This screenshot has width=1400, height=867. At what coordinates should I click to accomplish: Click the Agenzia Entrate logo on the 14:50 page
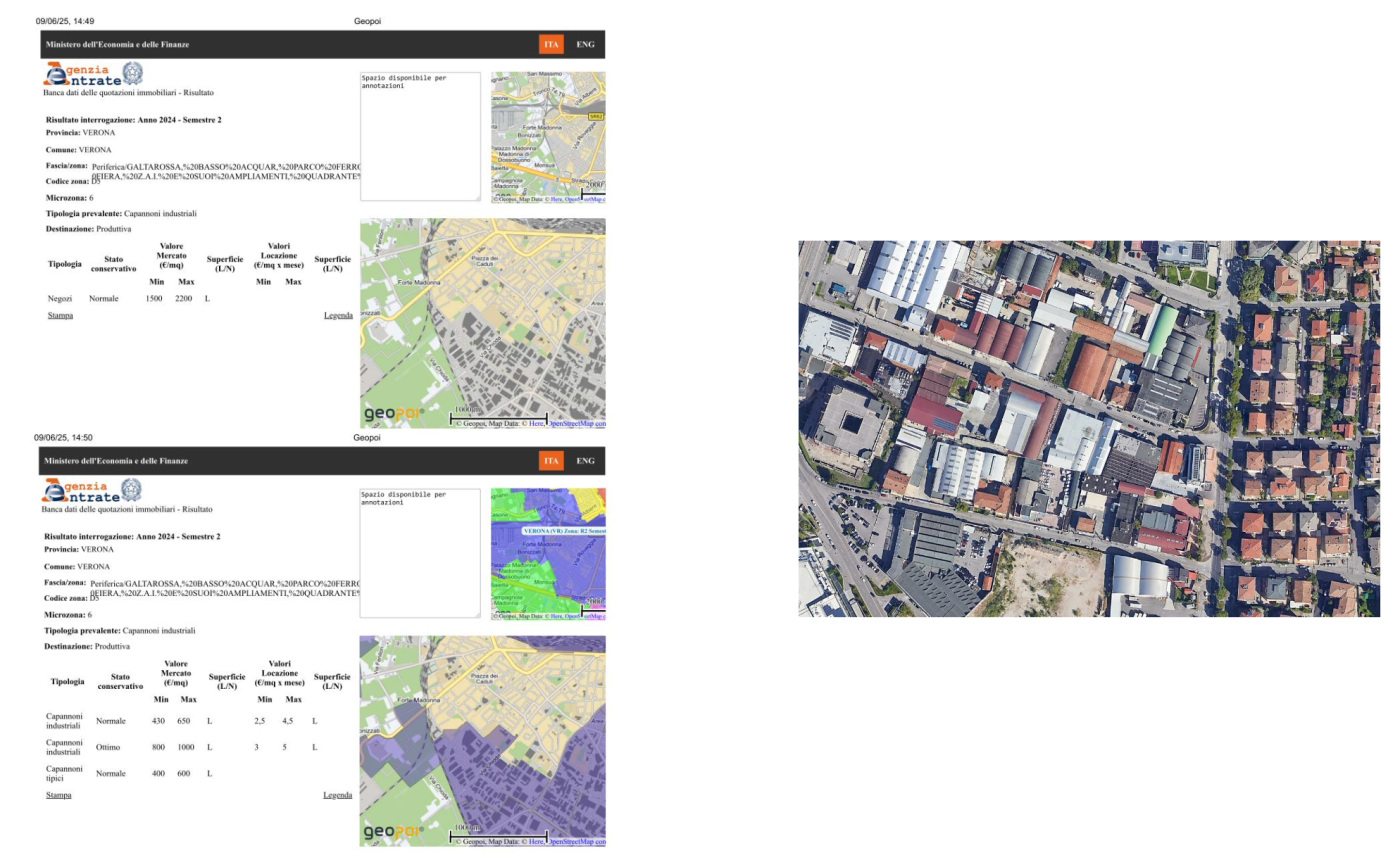pyautogui.click(x=92, y=491)
